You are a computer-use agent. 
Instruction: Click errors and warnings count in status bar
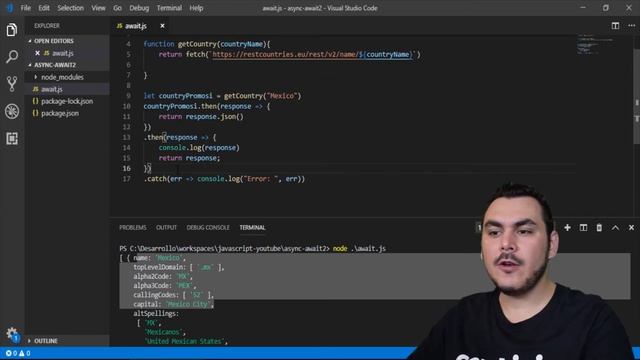click(x=18, y=353)
